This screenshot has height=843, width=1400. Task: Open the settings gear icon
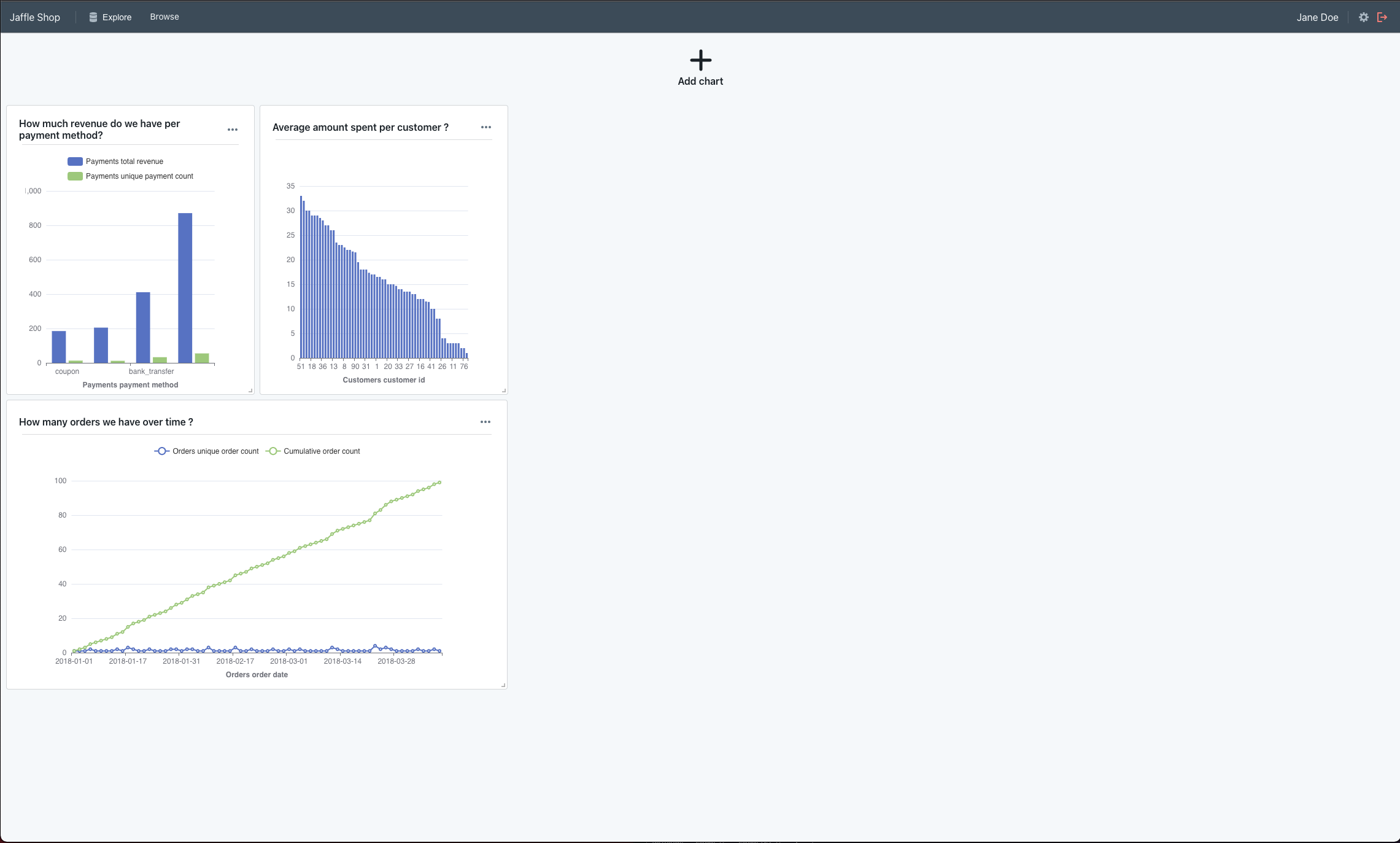[1363, 17]
